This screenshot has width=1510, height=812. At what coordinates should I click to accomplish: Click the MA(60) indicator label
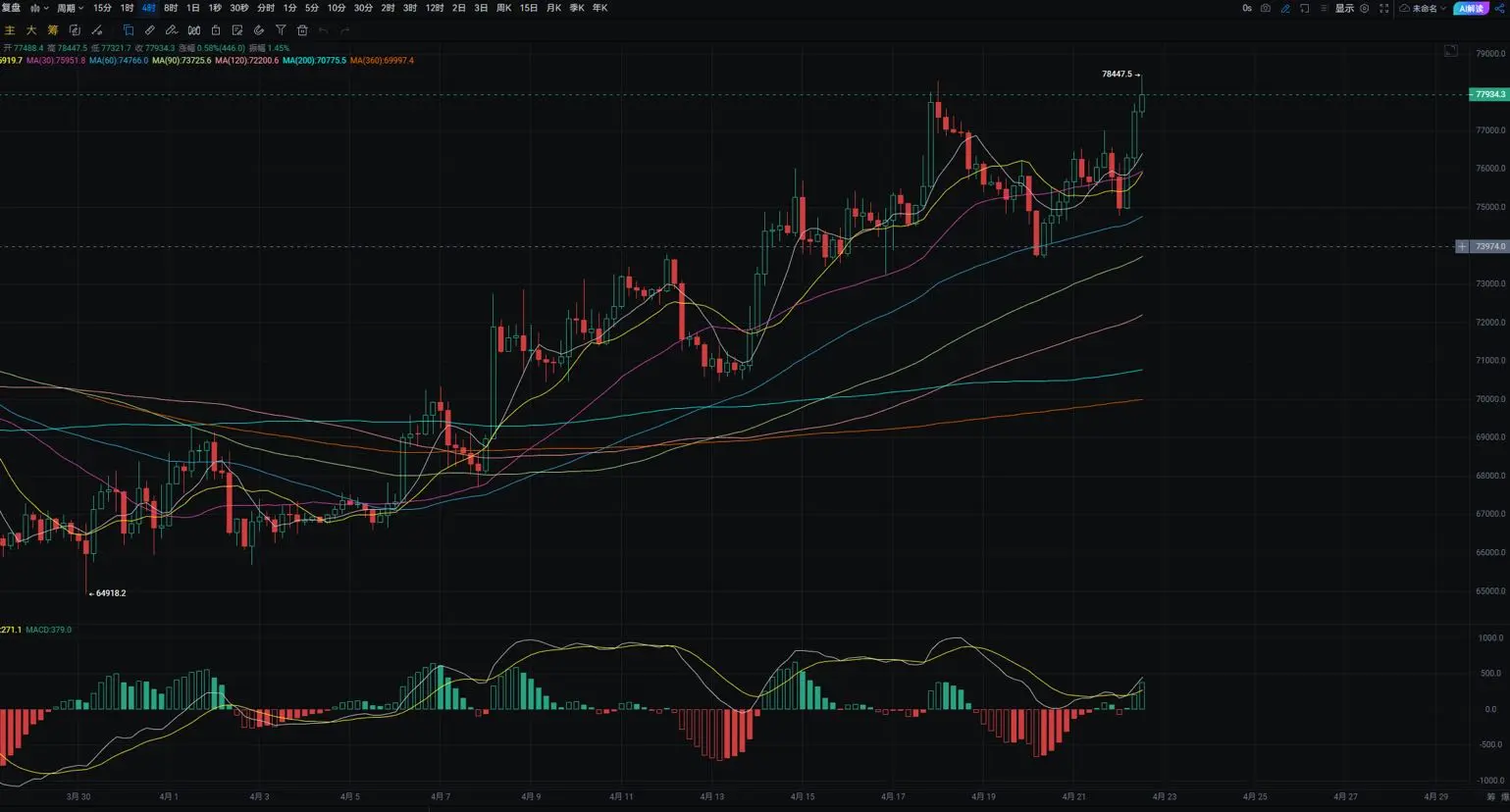click(119, 61)
